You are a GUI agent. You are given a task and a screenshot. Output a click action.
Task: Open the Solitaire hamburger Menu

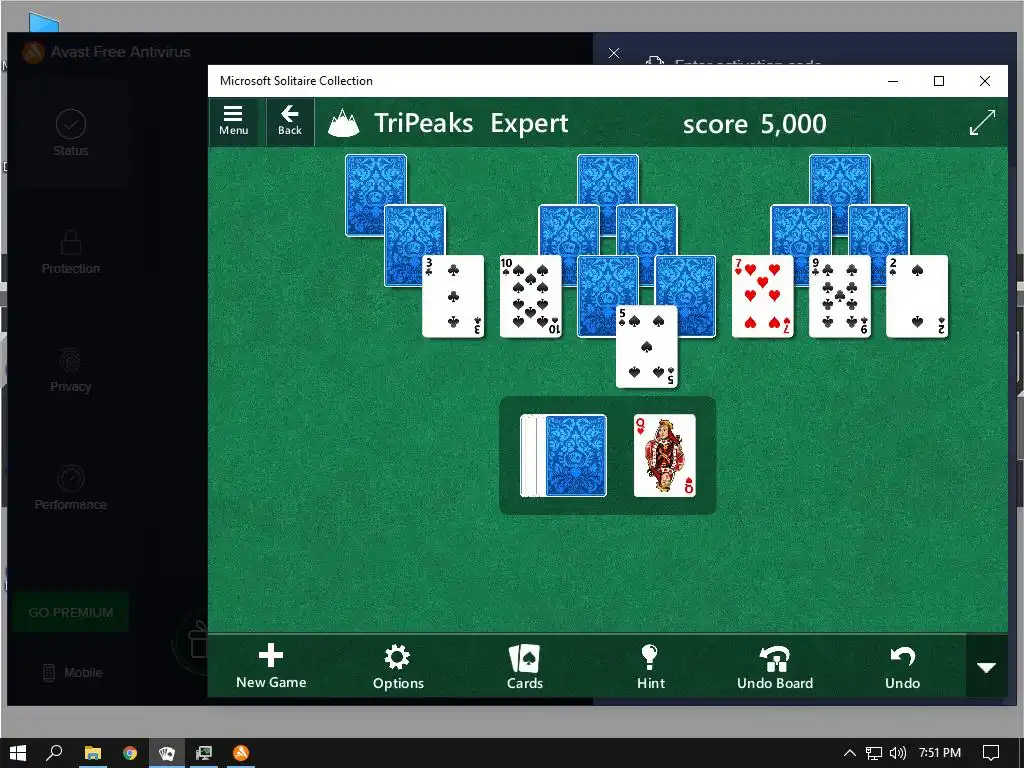click(x=234, y=121)
